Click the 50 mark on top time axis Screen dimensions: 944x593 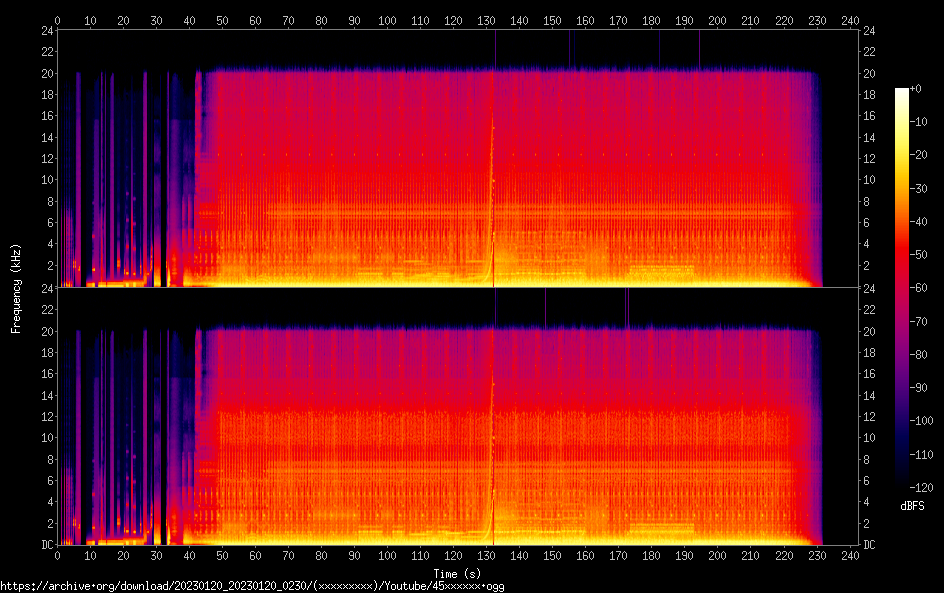[x=223, y=20]
